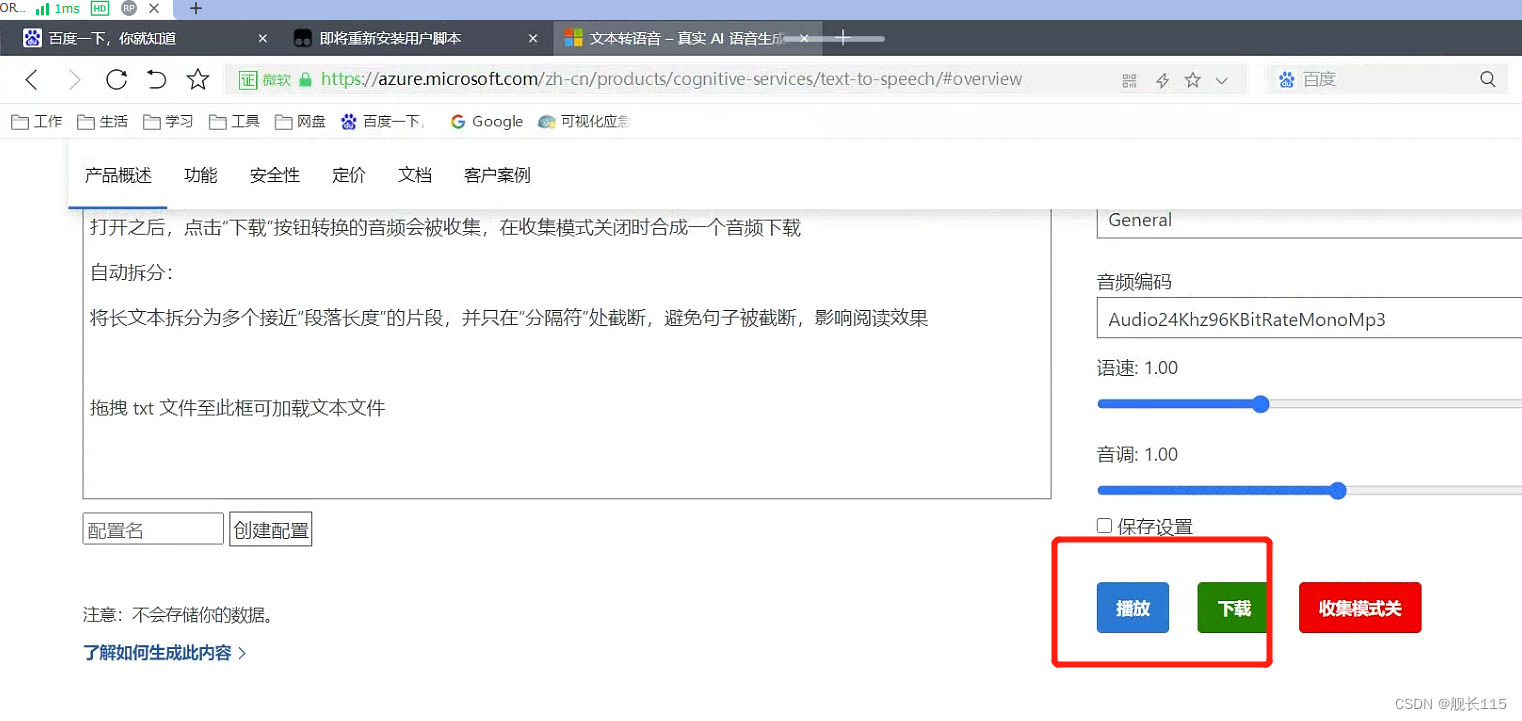Click the address bar URL
Image resolution: width=1522 pixels, height=721 pixels.
[x=672, y=80]
